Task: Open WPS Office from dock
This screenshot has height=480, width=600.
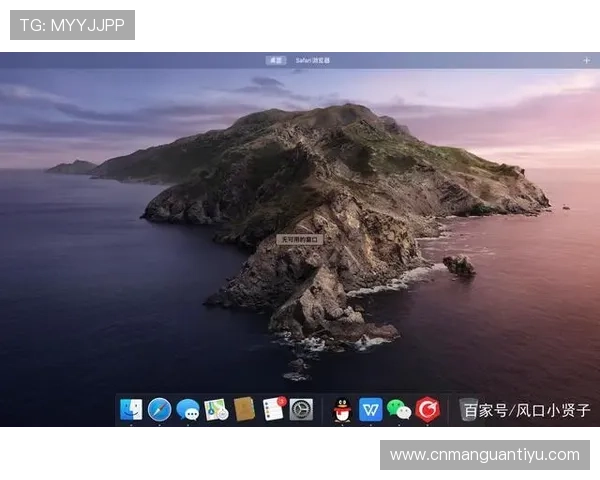Action: click(x=371, y=409)
